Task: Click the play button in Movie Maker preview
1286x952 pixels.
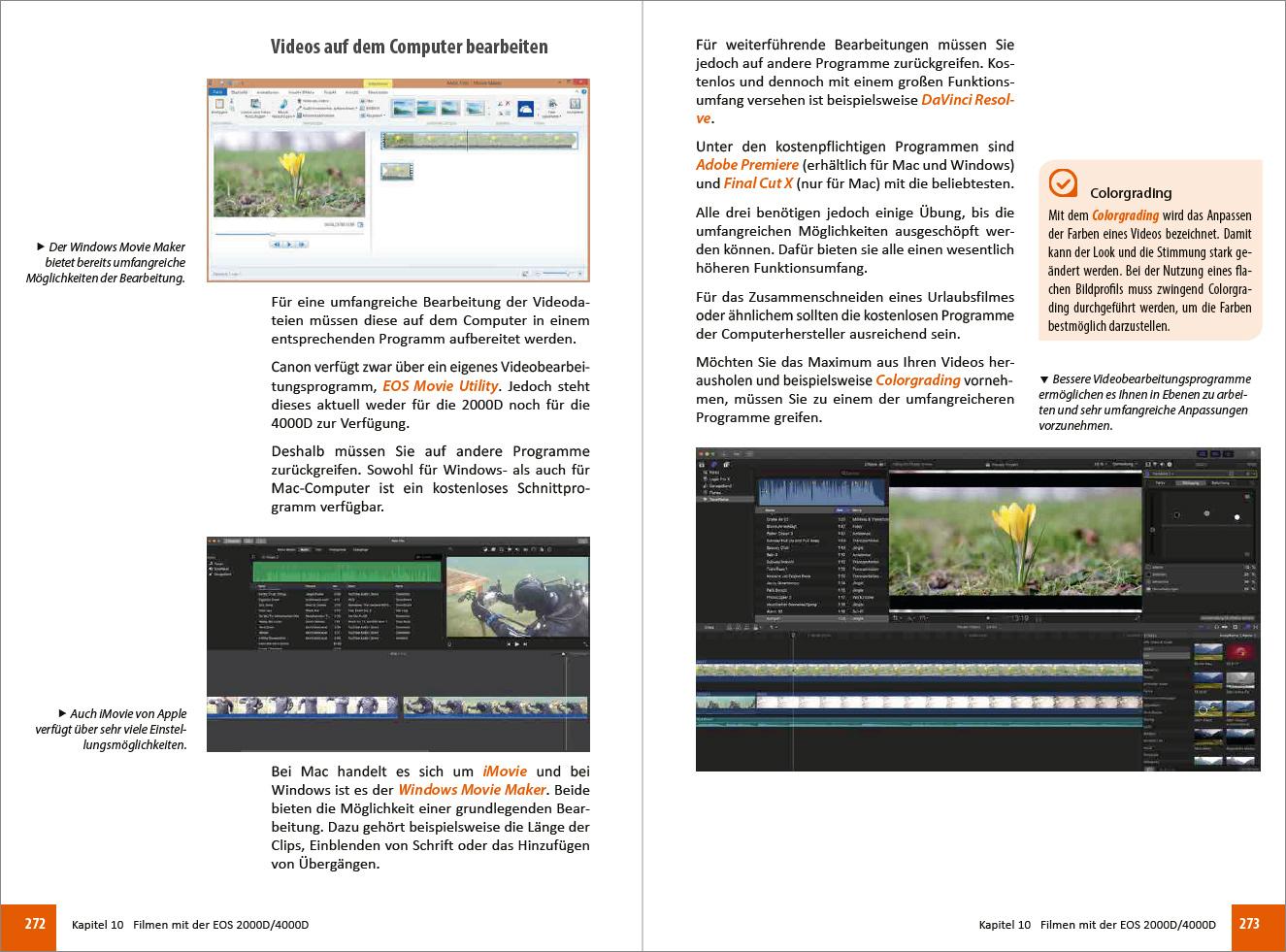Action: [289, 245]
